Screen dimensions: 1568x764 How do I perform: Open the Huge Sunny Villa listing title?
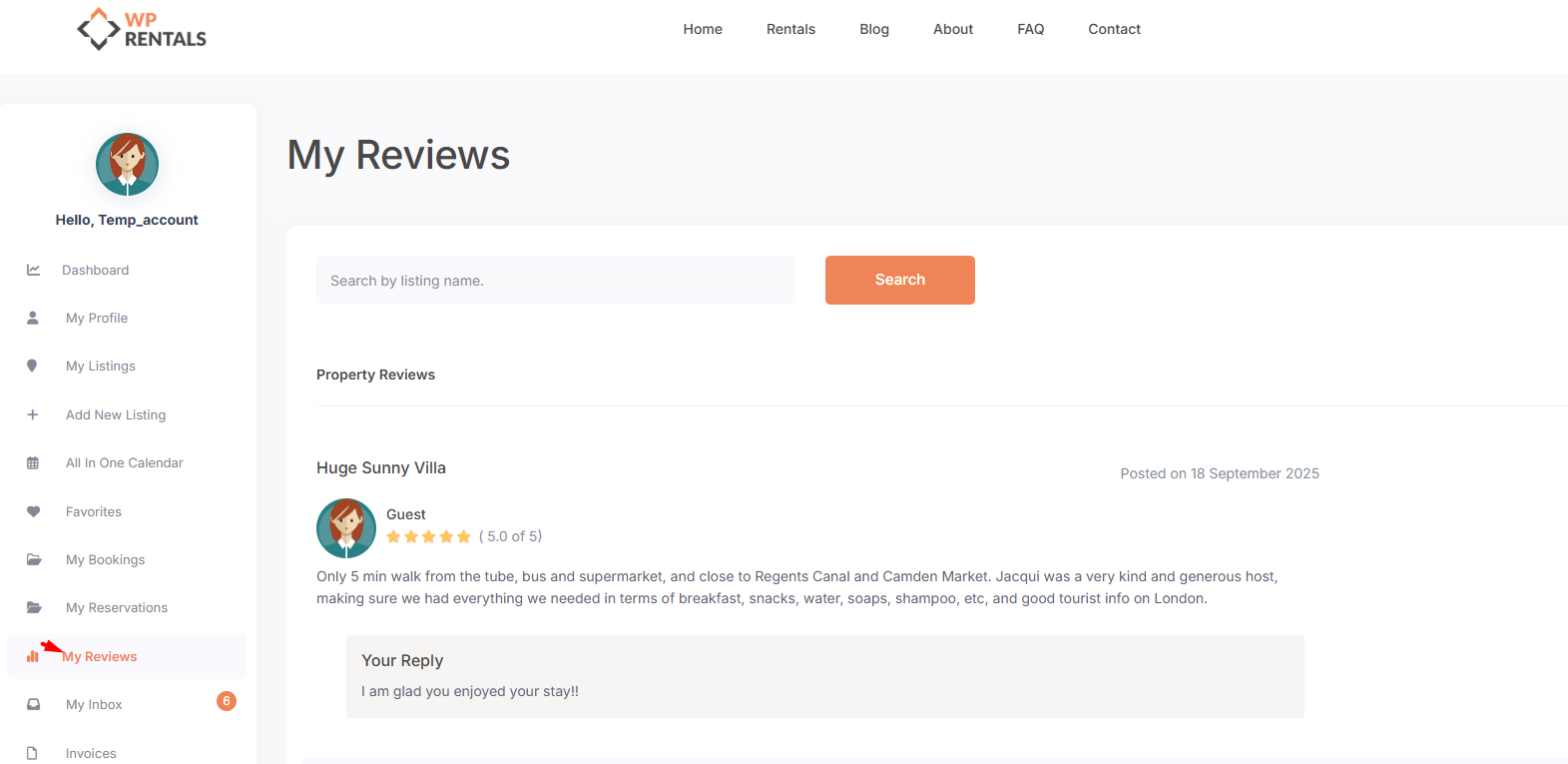click(381, 467)
